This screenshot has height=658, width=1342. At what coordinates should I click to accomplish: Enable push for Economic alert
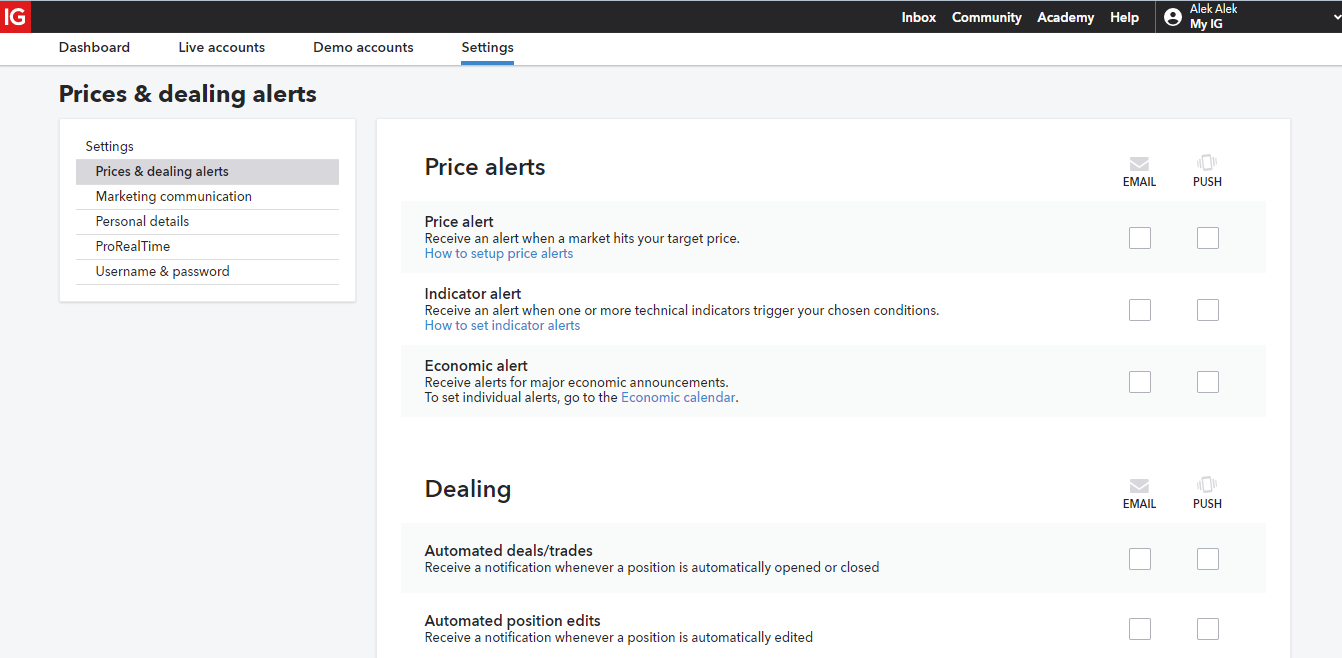pyautogui.click(x=1208, y=382)
